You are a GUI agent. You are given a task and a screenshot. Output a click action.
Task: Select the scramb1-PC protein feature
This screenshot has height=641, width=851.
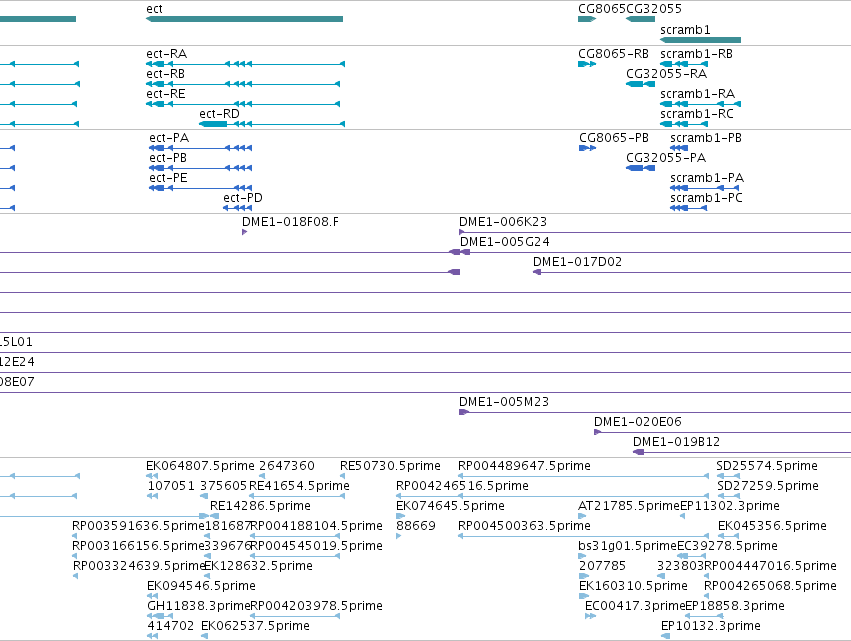pos(689,208)
